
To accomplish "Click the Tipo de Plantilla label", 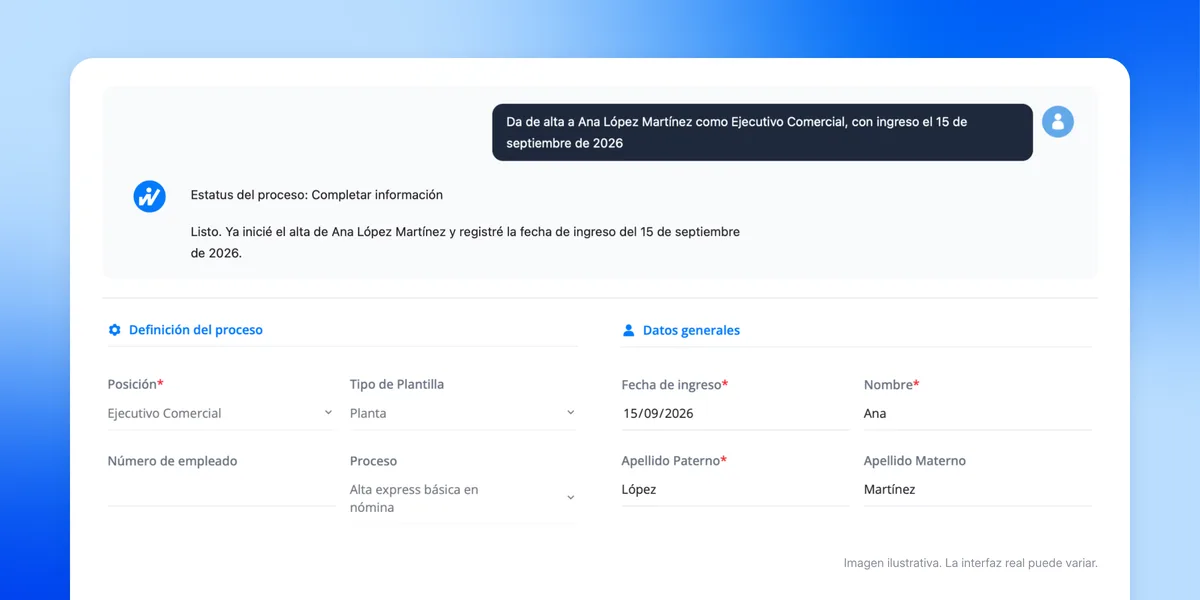I will click(397, 384).
